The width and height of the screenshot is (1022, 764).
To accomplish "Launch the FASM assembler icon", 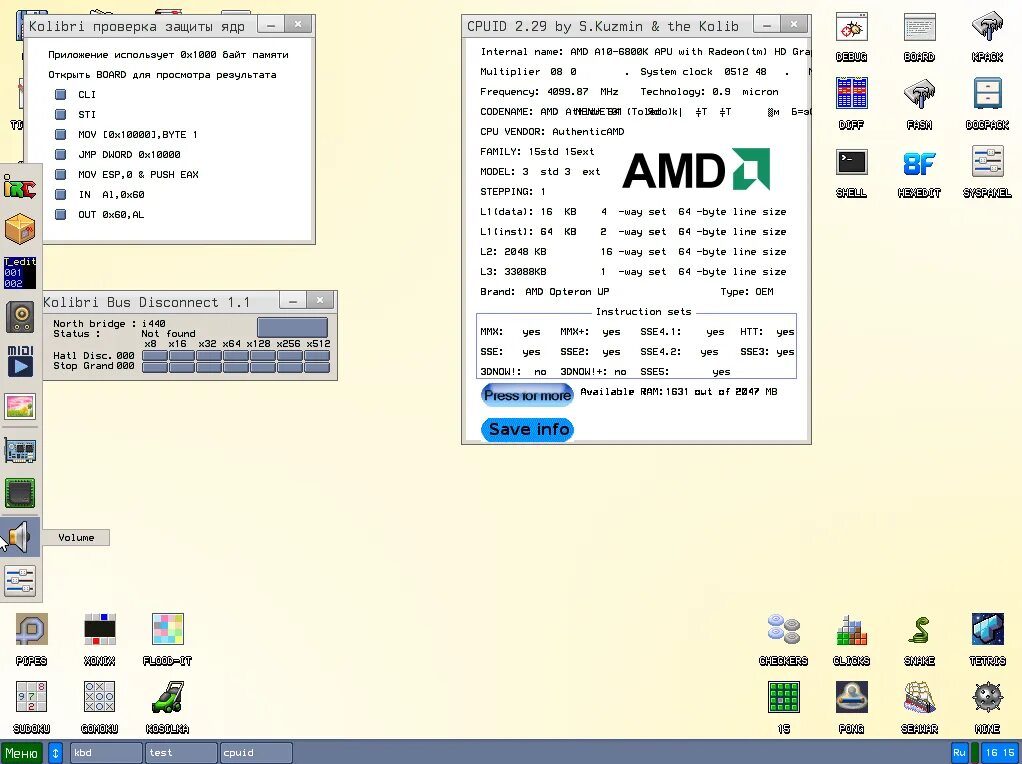I will pyautogui.click(x=919, y=95).
